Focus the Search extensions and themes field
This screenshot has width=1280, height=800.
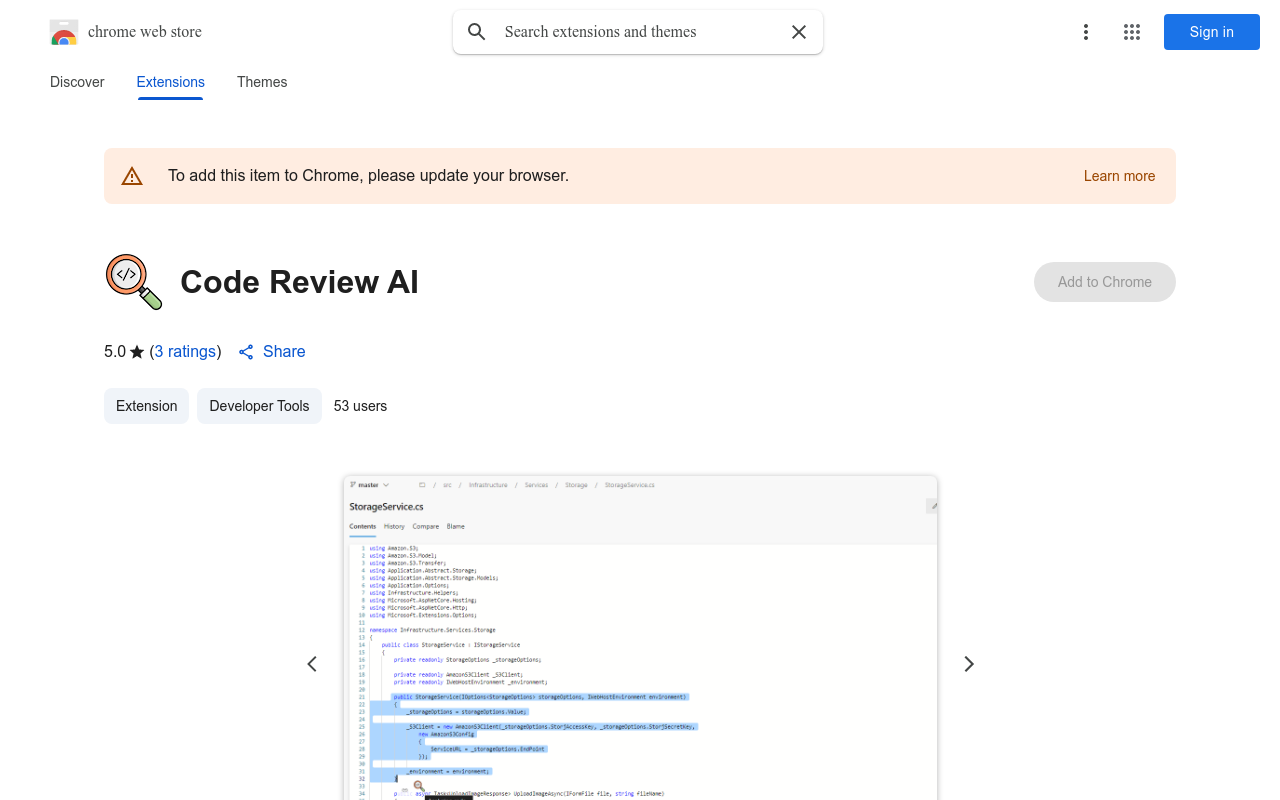(640, 32)
